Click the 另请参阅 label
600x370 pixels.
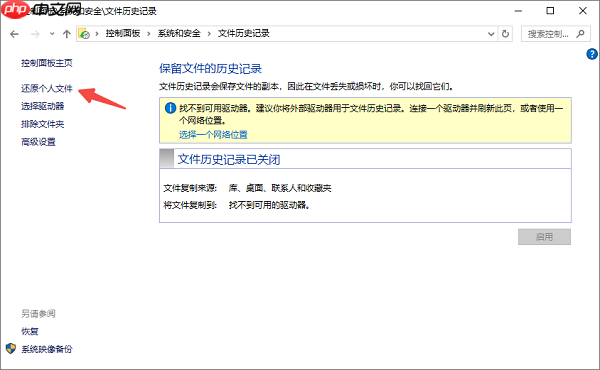coord(38,314)
